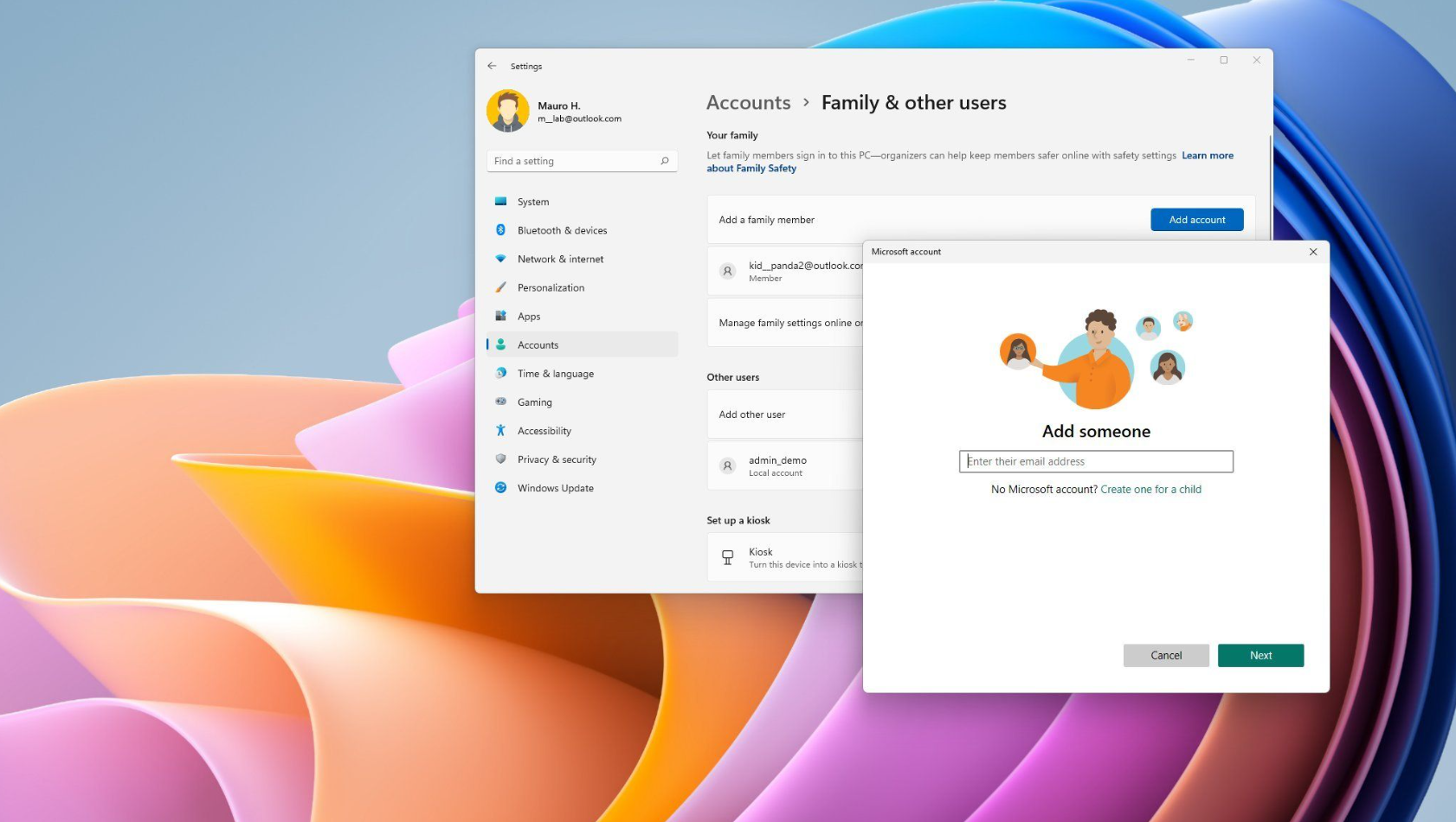Viewport: 1456px width, 822px height.
Task: Click the System icon in sidebar
Action: (500, 202)
